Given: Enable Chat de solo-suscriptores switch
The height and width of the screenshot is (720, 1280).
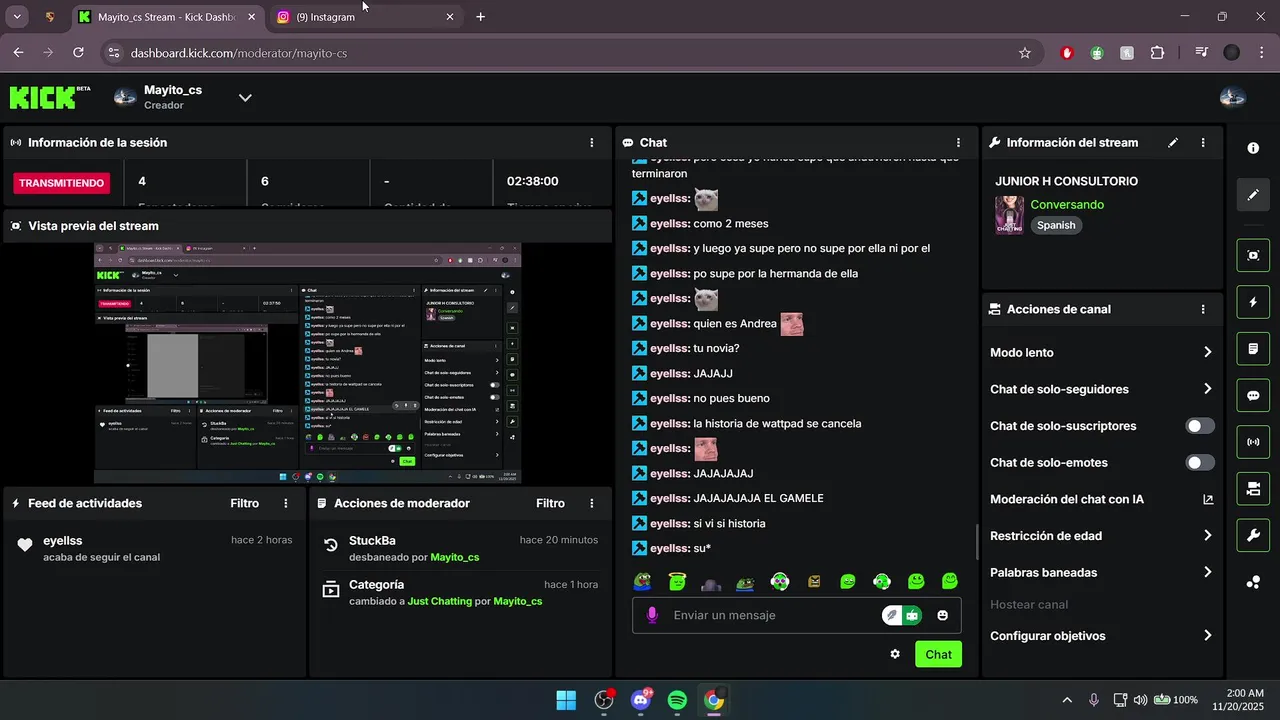Looking at the screenshot, I should pos(1200,426).
